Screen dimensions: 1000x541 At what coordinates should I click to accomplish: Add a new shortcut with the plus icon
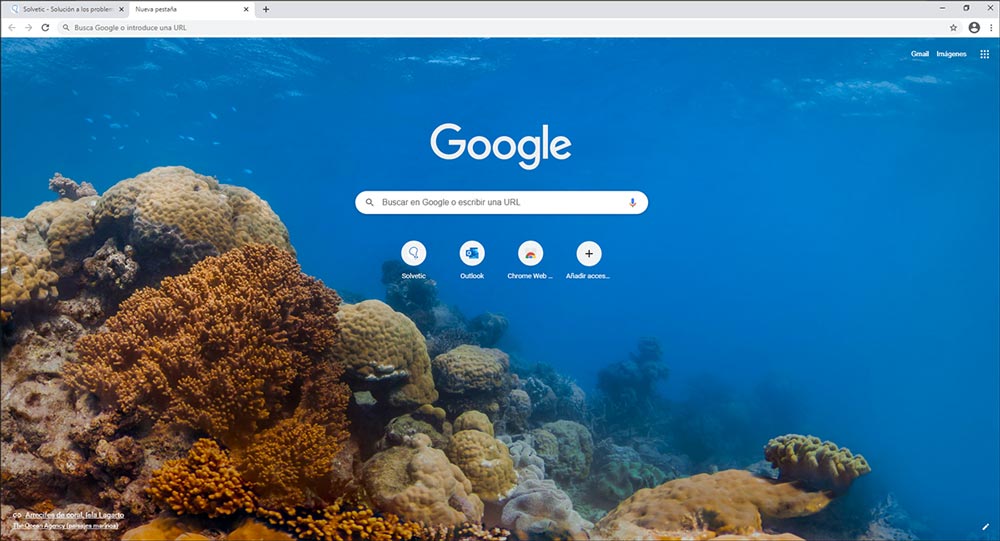click(x=589, y=253)
